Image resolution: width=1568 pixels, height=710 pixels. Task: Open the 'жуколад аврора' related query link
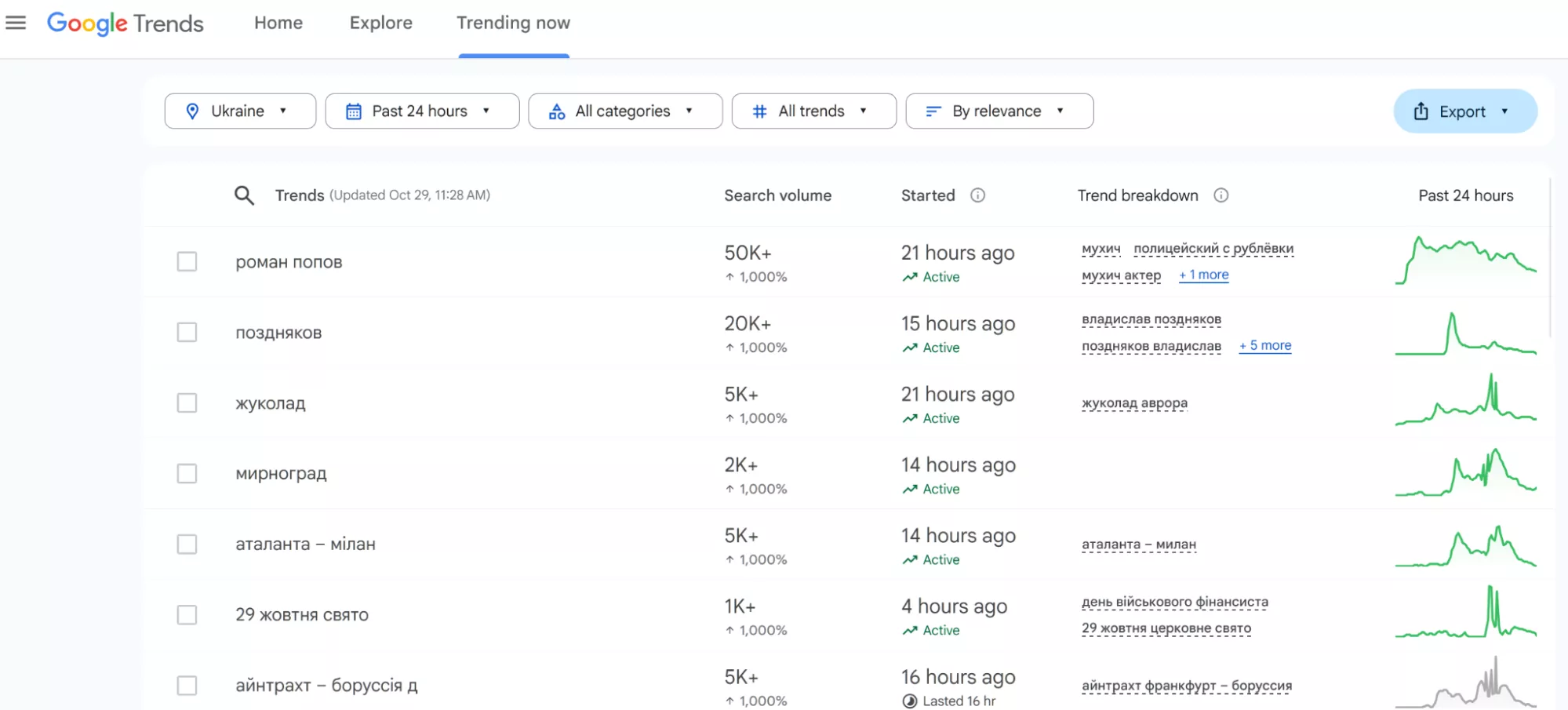click(1134, 402)
